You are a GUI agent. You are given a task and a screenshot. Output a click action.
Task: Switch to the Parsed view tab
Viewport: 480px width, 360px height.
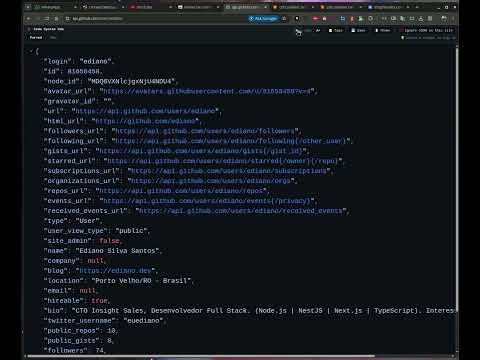36,37
